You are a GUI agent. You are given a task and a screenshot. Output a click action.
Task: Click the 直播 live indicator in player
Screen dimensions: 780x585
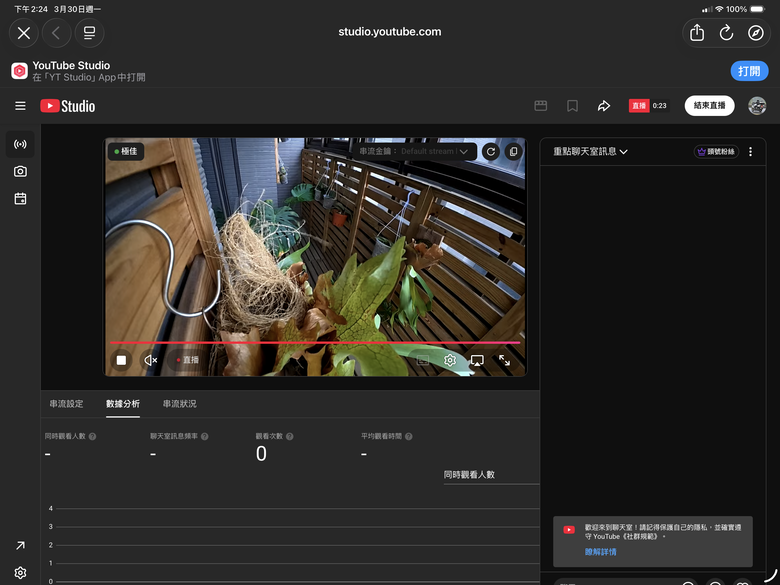(188, 360)
